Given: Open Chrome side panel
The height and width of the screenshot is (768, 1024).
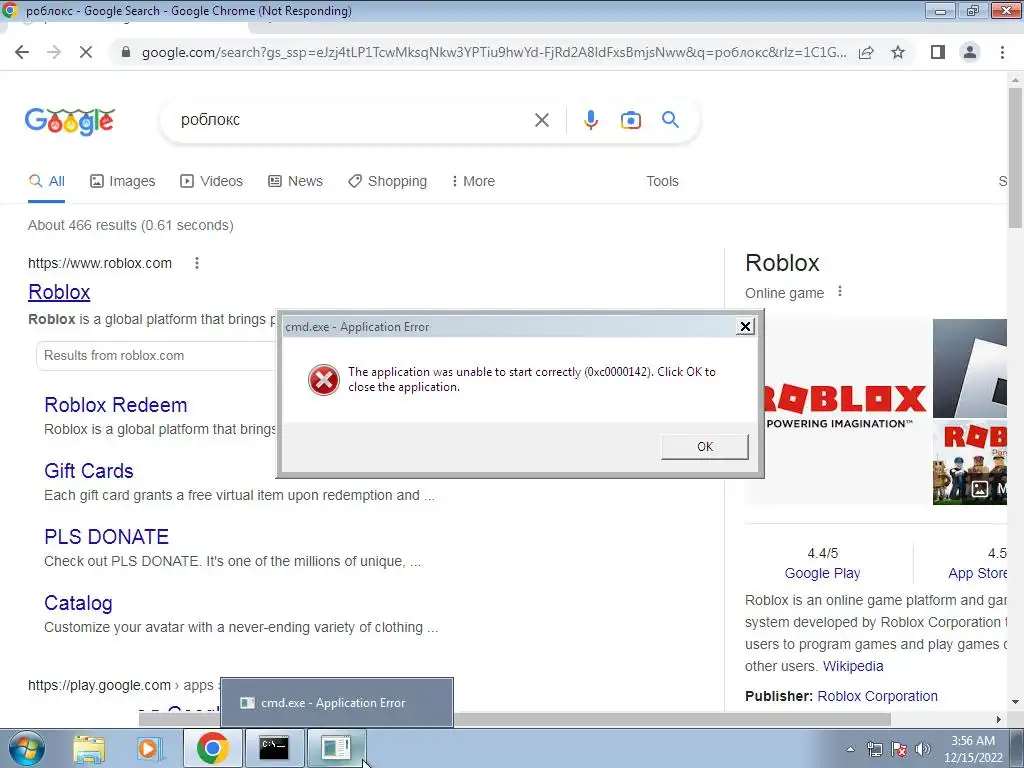Looking at the screenshot, I should pos(938,52).
